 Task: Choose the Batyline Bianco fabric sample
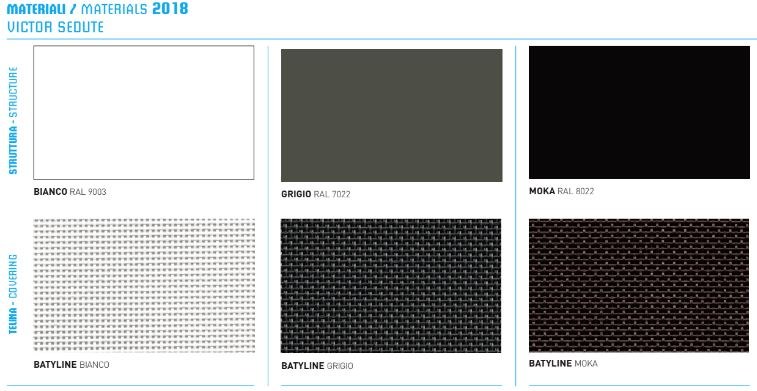point(144,285)
